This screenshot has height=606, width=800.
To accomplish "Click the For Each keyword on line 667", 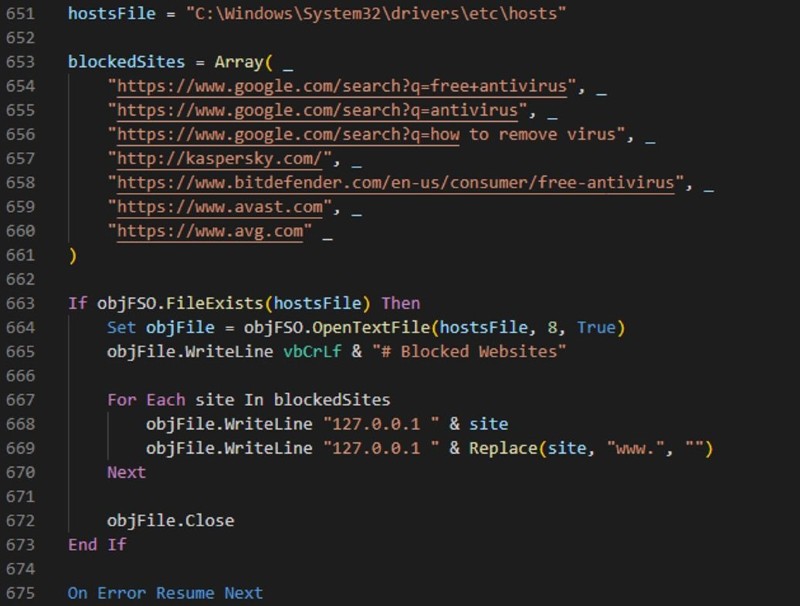I will (x=146, y=400).
